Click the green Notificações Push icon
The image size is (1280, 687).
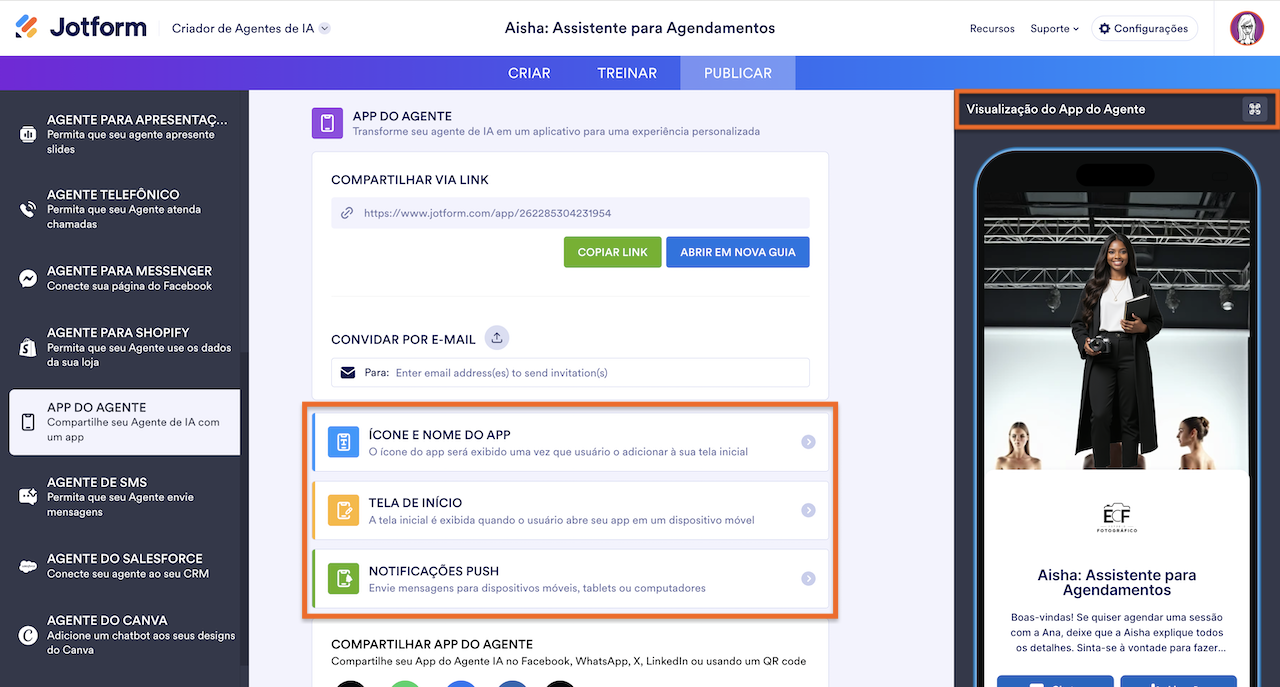point(343,579)
